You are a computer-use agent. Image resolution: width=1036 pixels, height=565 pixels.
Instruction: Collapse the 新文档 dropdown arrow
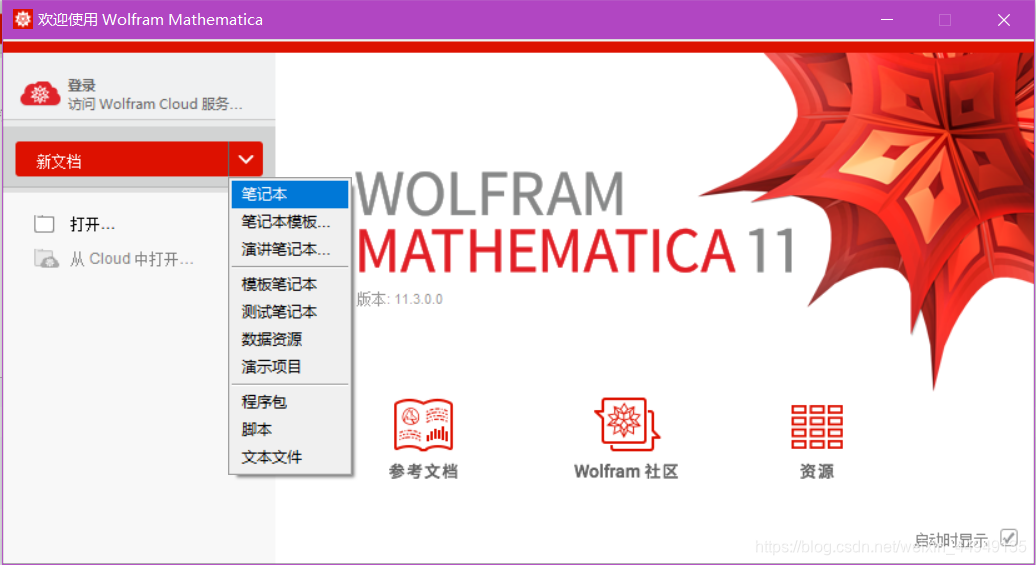click(x=246, y=159)
